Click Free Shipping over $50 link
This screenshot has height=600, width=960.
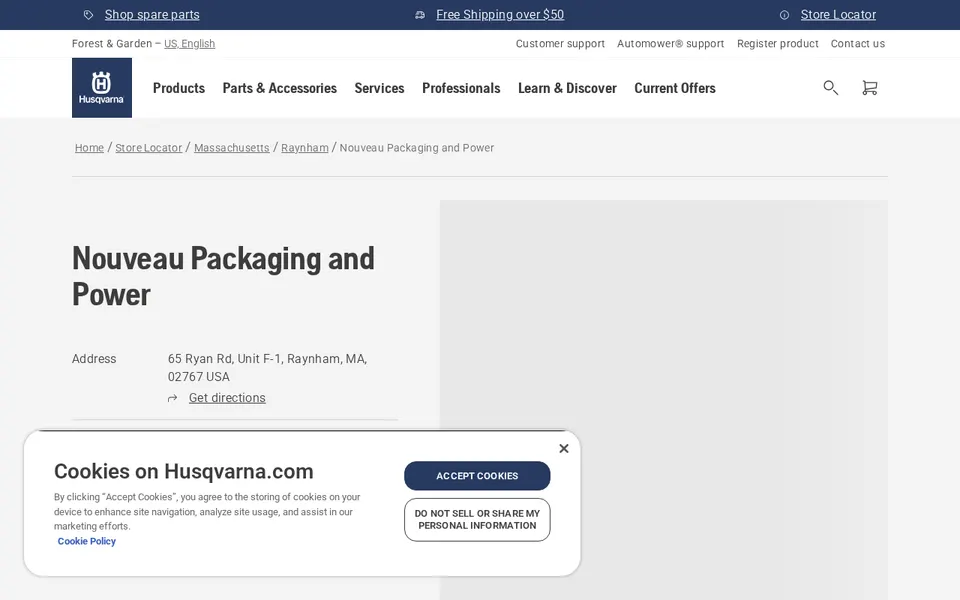(500, 15)
